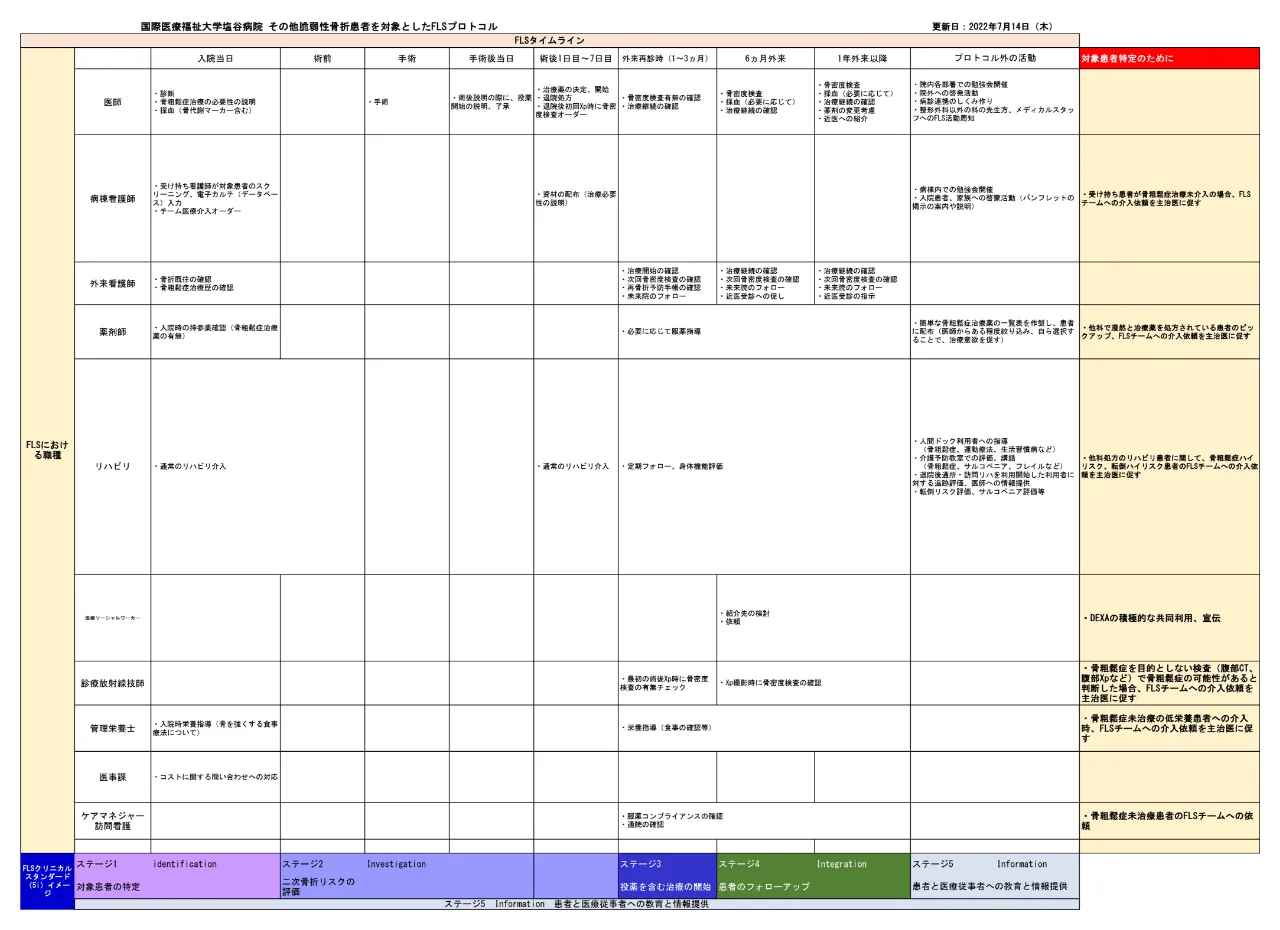Select the プロトコル外の活動 column header
Screen dimensions: 1280x930
point(994,59)
